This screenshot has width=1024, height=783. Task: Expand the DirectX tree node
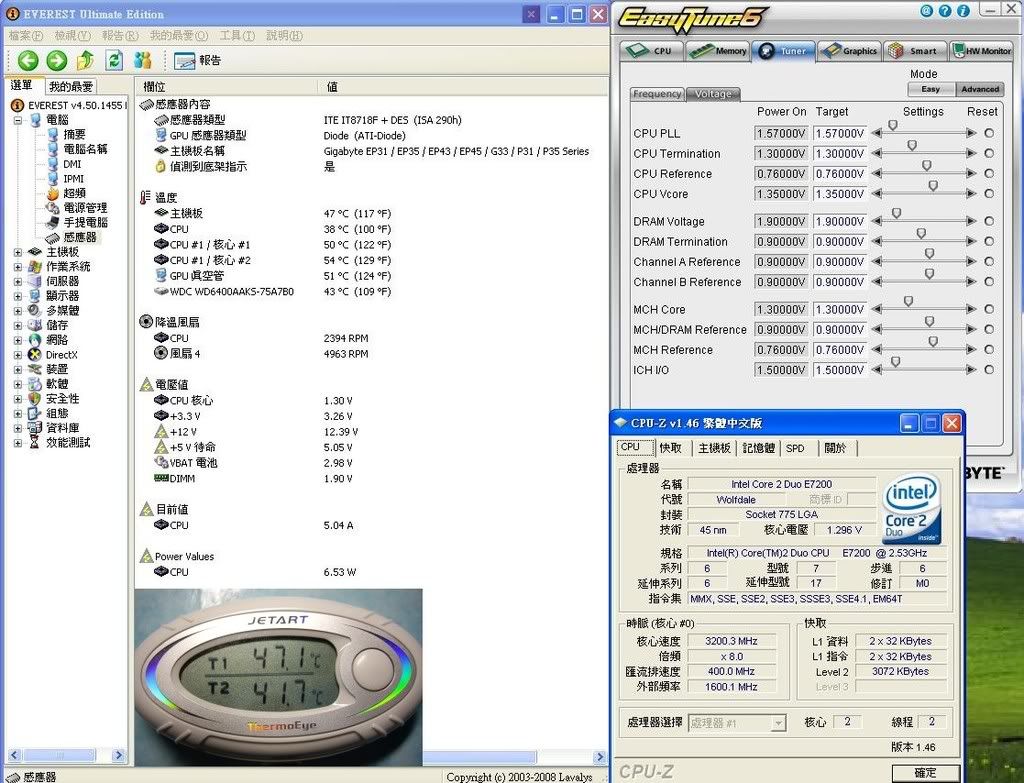pyautogui.click(x=18, y=355)
